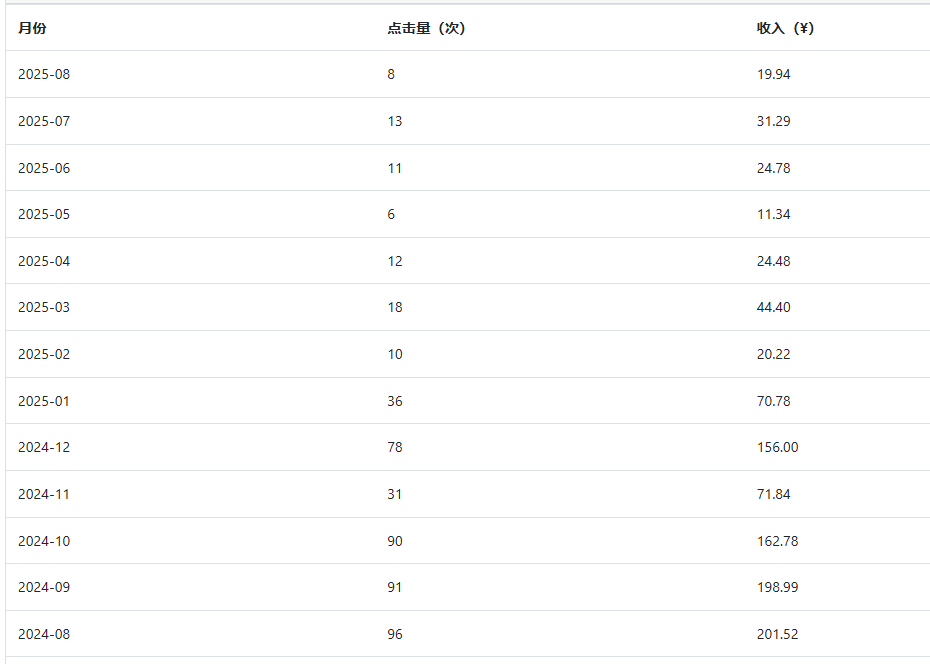Select click count 90 in 2024-10 row

[x=395, y=541]
